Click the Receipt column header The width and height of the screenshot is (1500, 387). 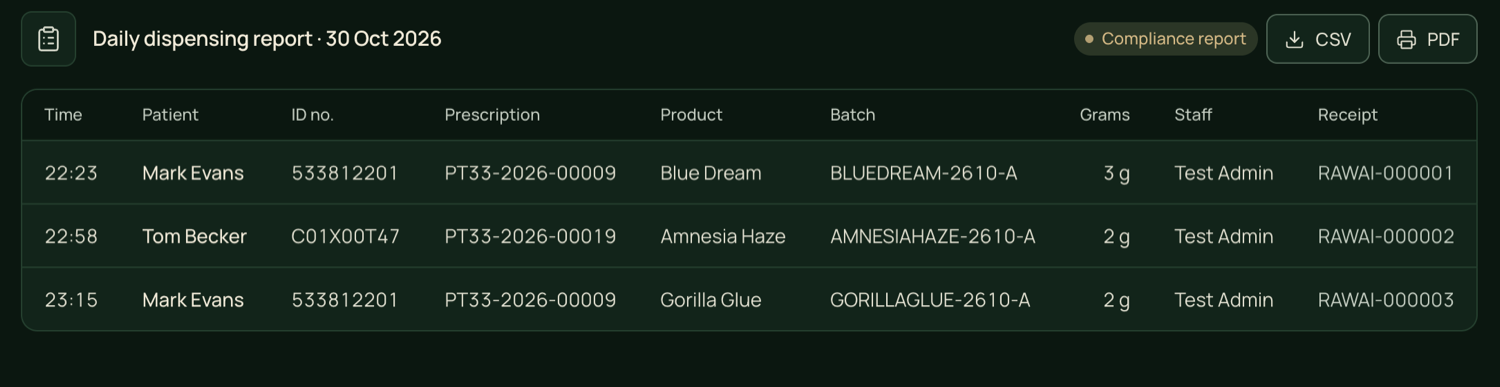(x=1347, y=115)
